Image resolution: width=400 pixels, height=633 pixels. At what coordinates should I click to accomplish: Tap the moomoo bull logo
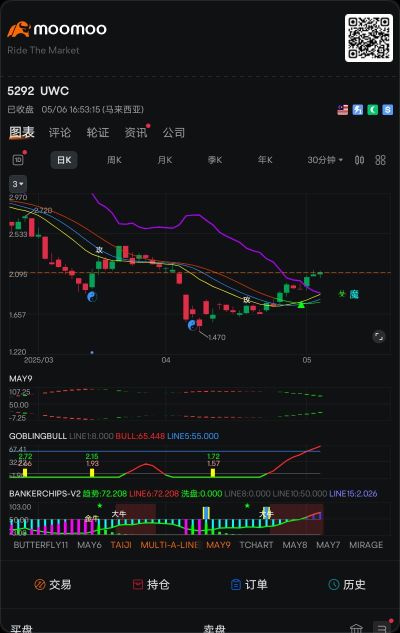19,29
